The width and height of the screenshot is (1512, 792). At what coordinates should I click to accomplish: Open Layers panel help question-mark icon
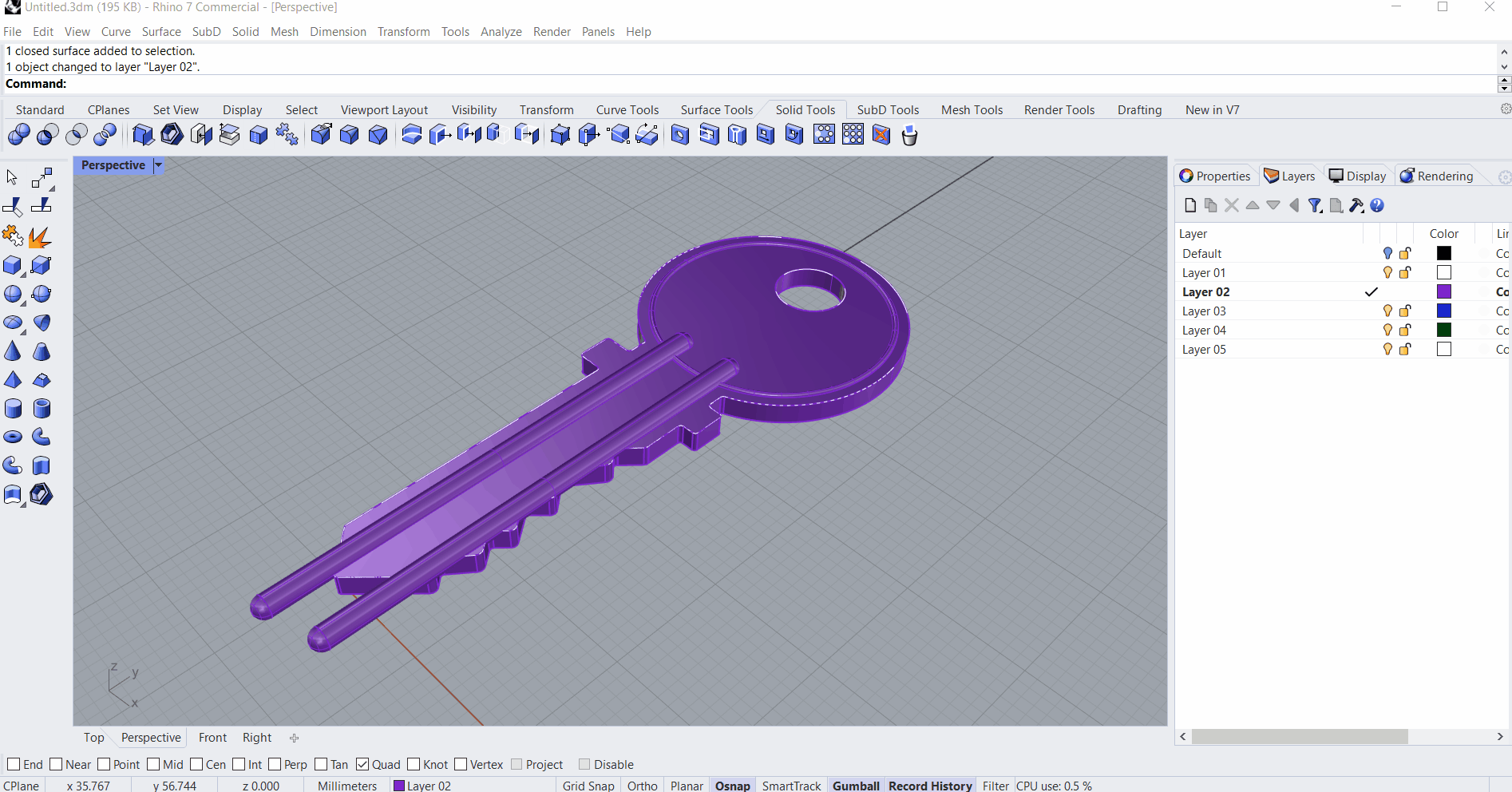1377,205
